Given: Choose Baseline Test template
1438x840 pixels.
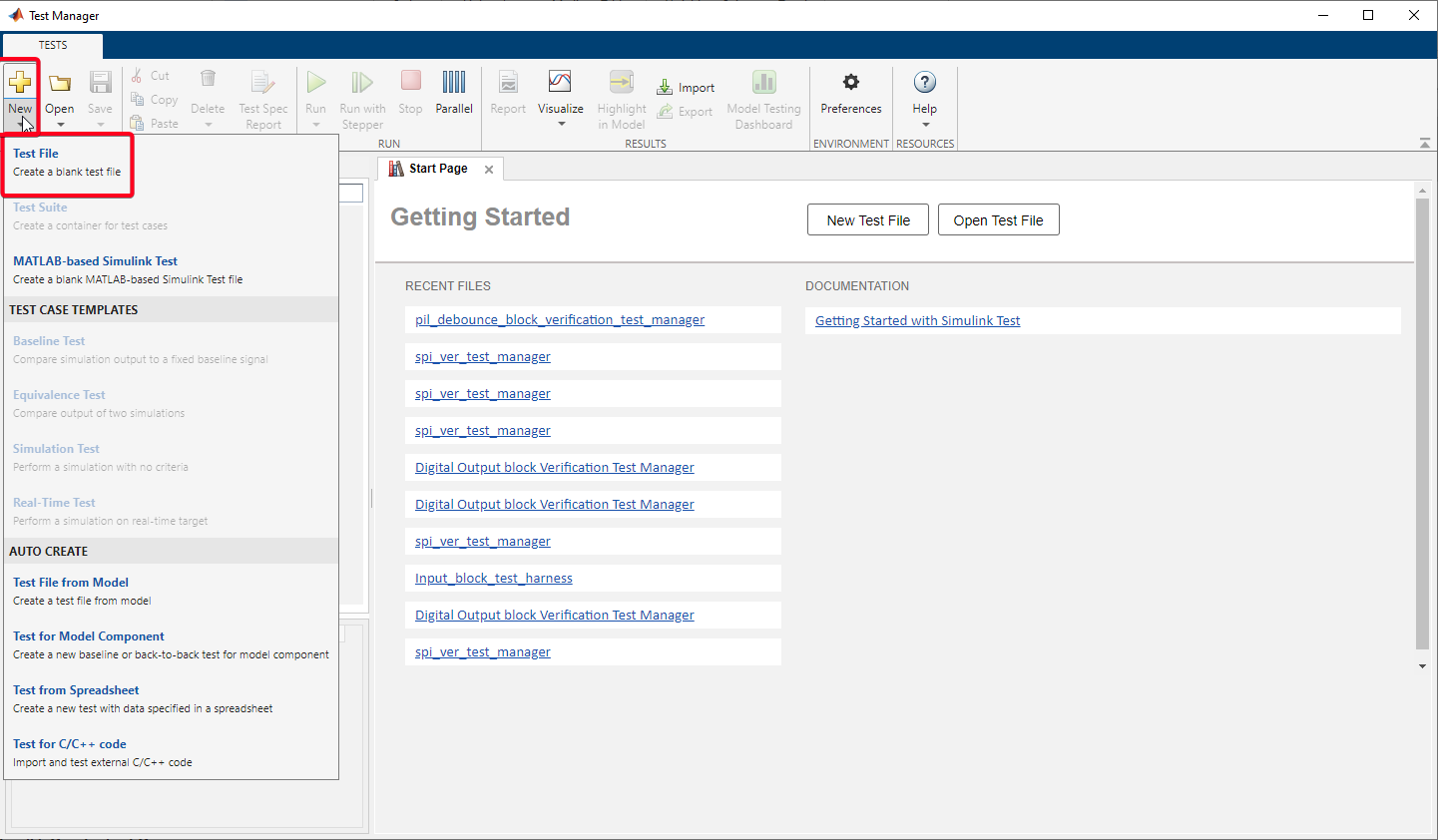Looking at the screenshot, I should pos(172,350).
